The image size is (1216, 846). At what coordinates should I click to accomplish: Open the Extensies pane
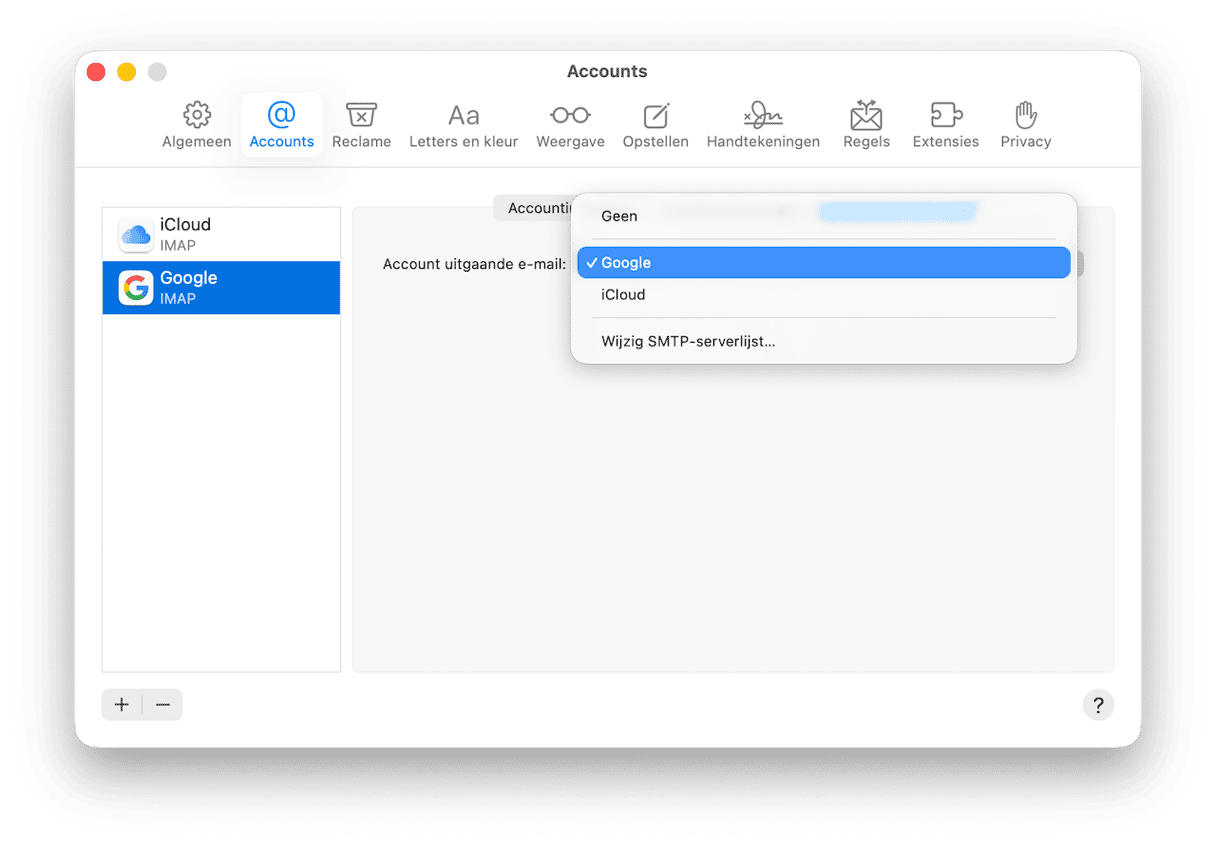[x=945, y=123]
